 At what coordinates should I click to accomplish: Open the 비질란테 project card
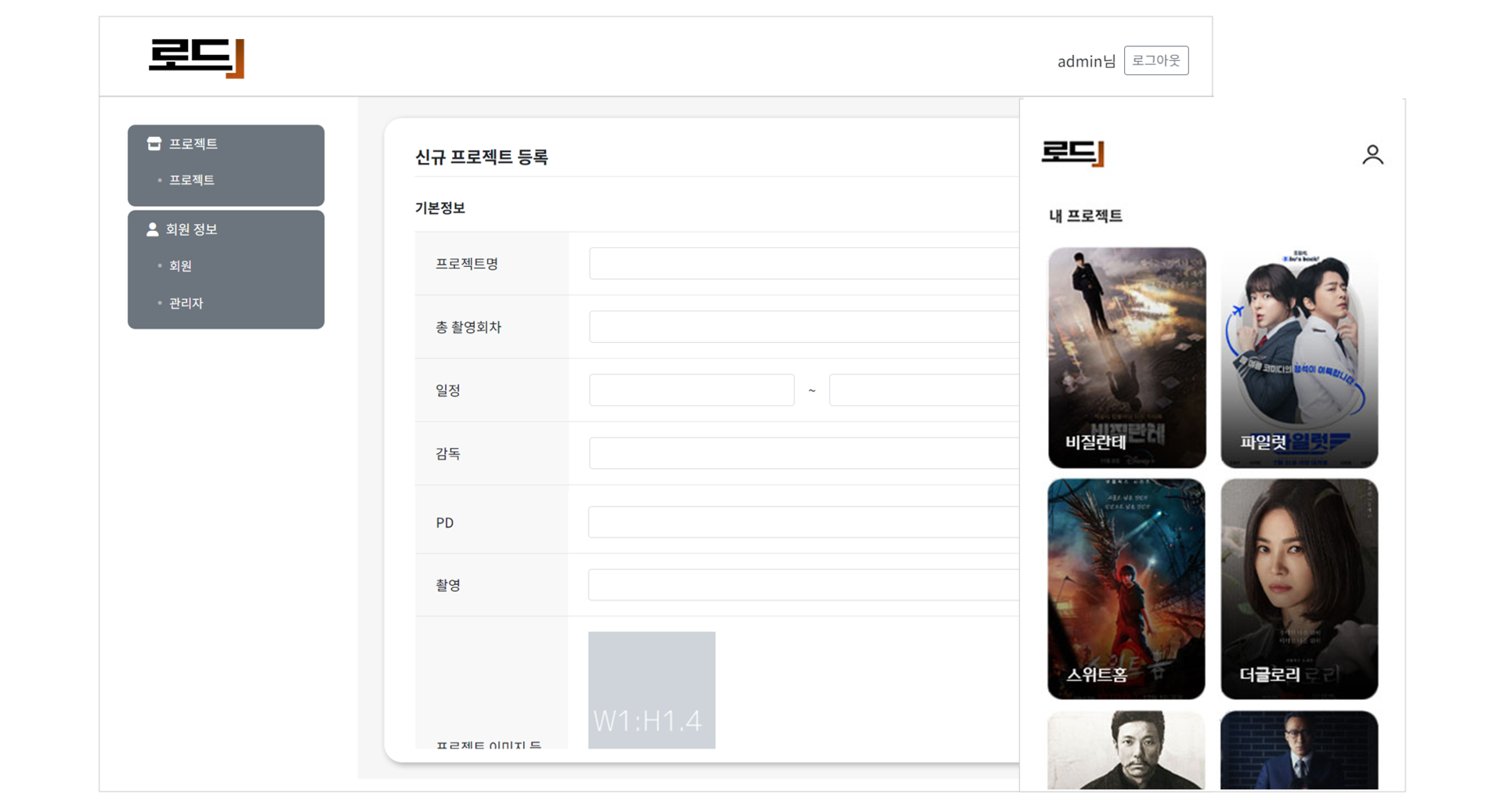(x=1126, y=358)
